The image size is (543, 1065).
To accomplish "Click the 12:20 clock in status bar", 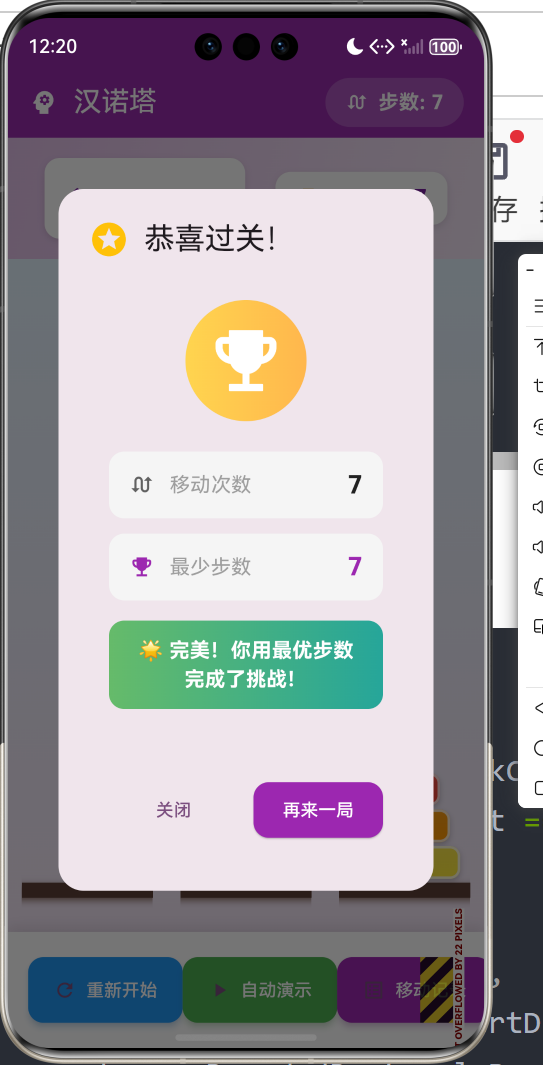I will pos(53,46).
